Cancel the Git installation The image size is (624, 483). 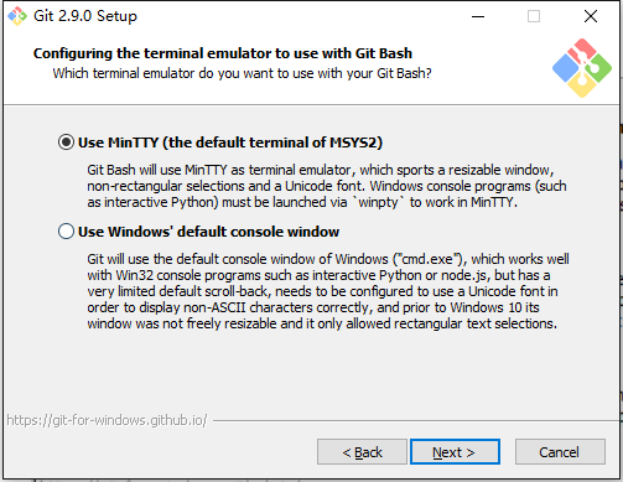click(560, 452)
